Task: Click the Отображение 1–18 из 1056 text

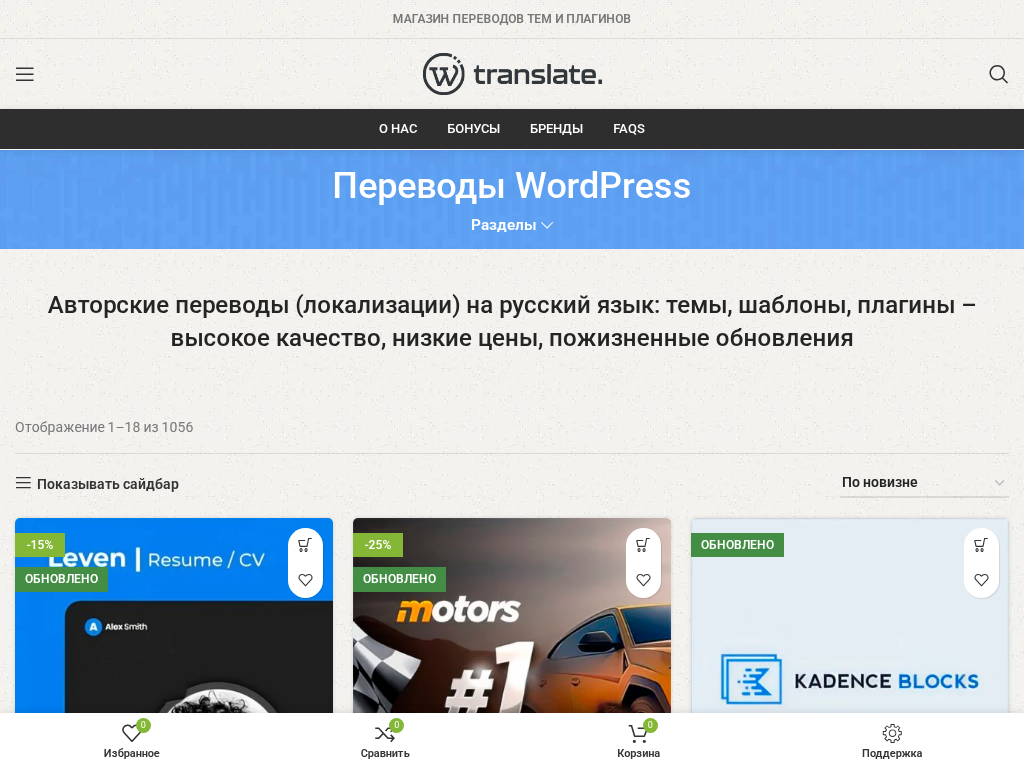Action: pos(104,427)
